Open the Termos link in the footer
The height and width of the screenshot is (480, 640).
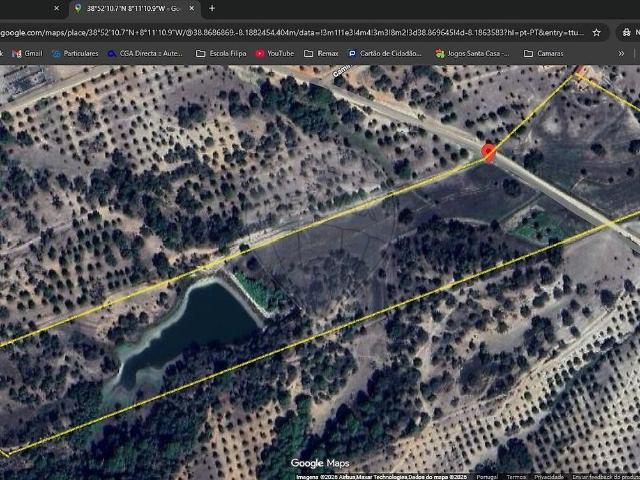516,477
